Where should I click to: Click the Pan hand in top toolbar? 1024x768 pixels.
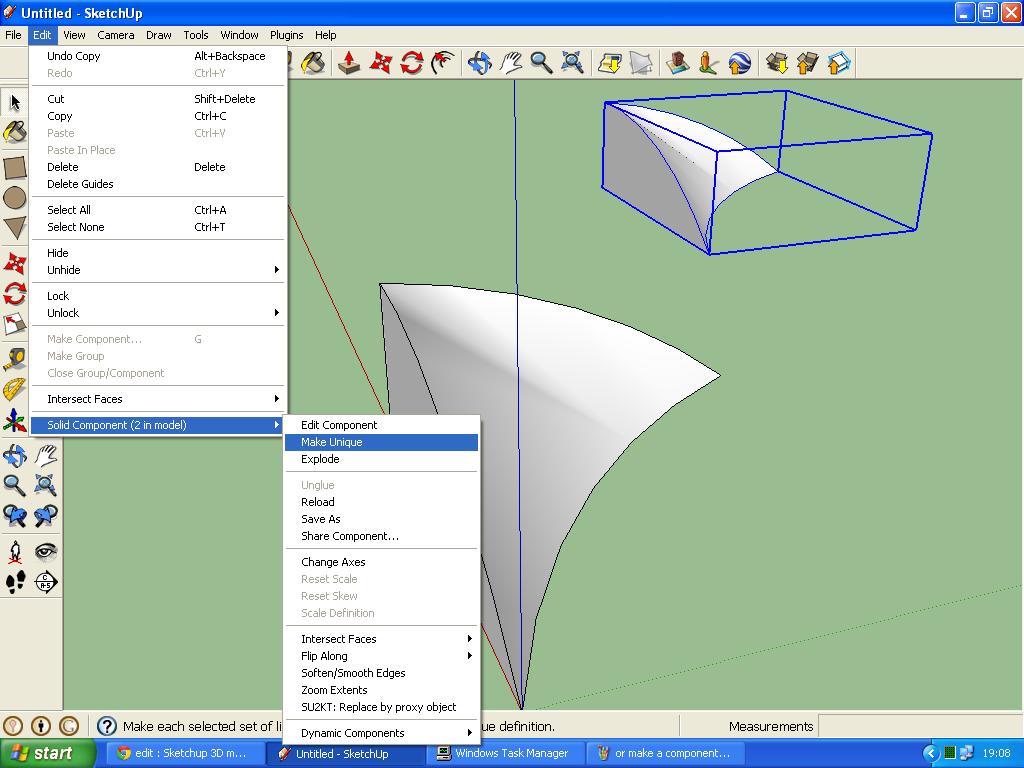click(x=511, y=63)
